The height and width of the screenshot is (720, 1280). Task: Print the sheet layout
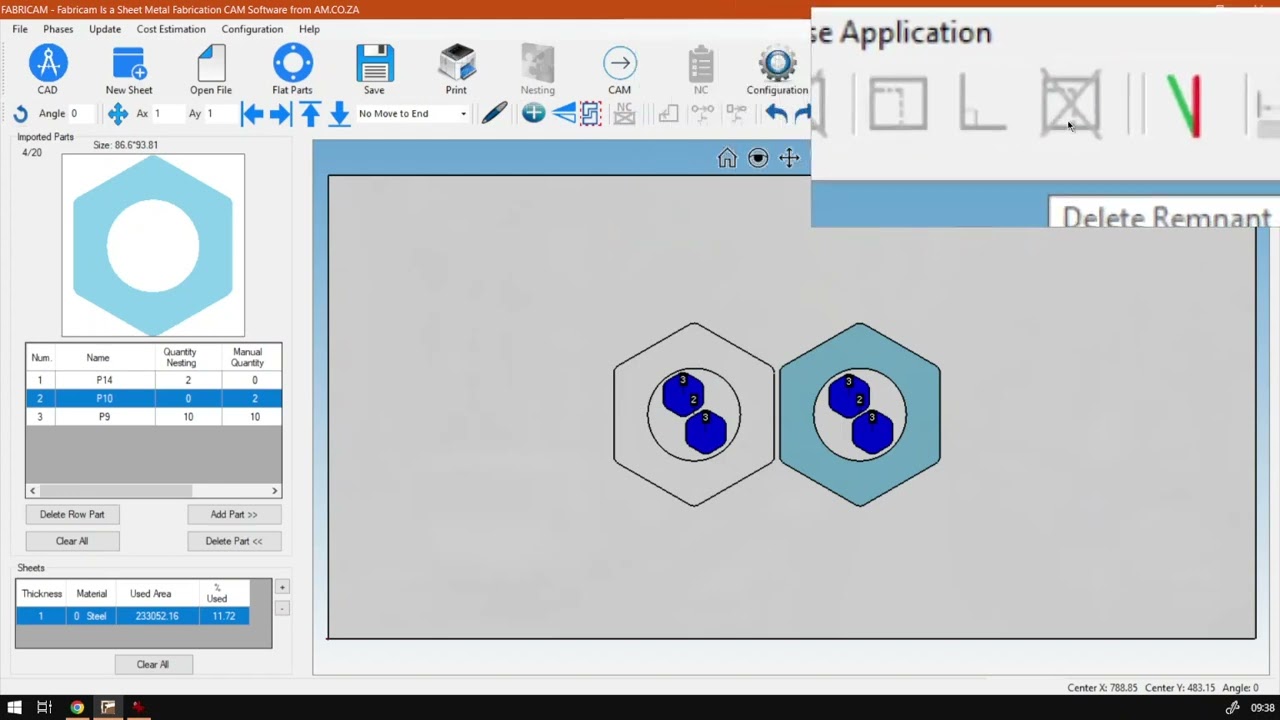[456, 70]
